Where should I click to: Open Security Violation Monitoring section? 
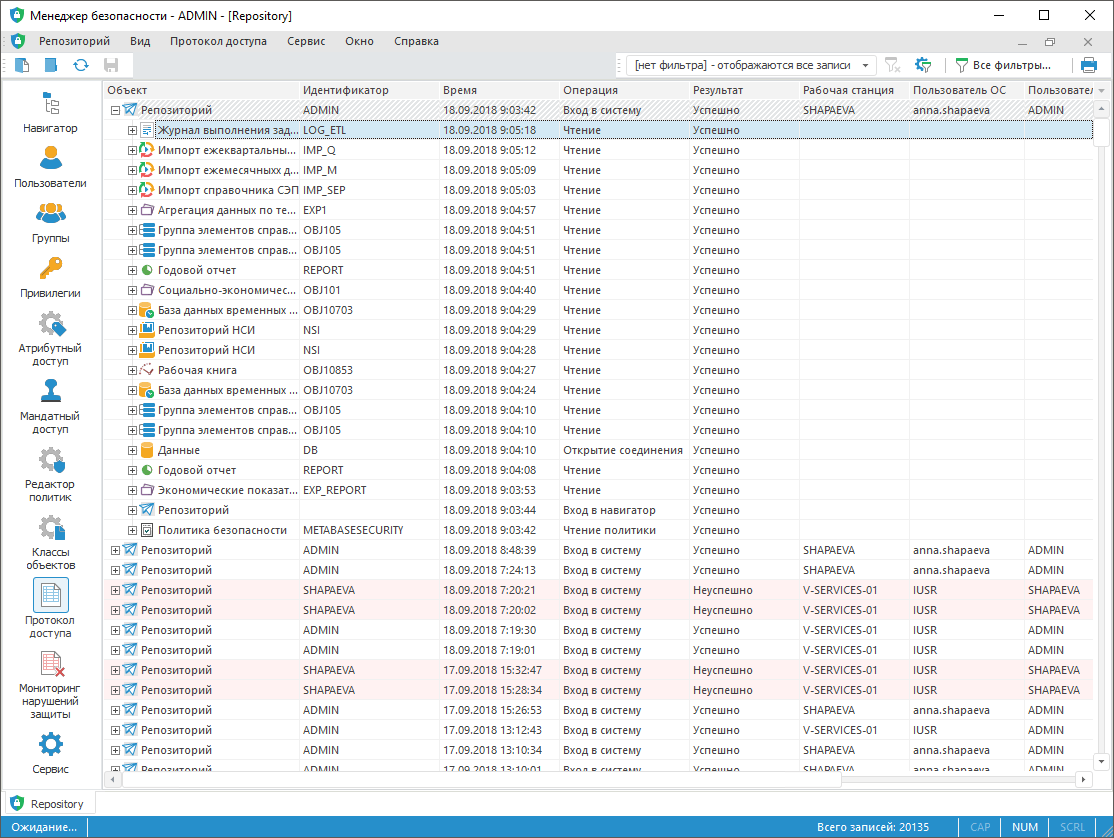[50, 685]
